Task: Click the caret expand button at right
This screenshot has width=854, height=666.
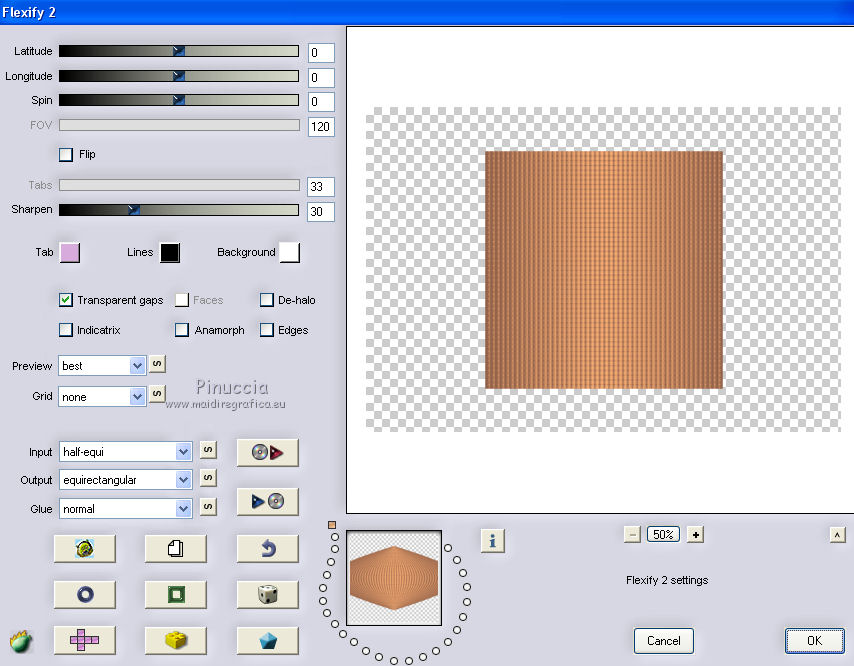Action: click(837, 535)
